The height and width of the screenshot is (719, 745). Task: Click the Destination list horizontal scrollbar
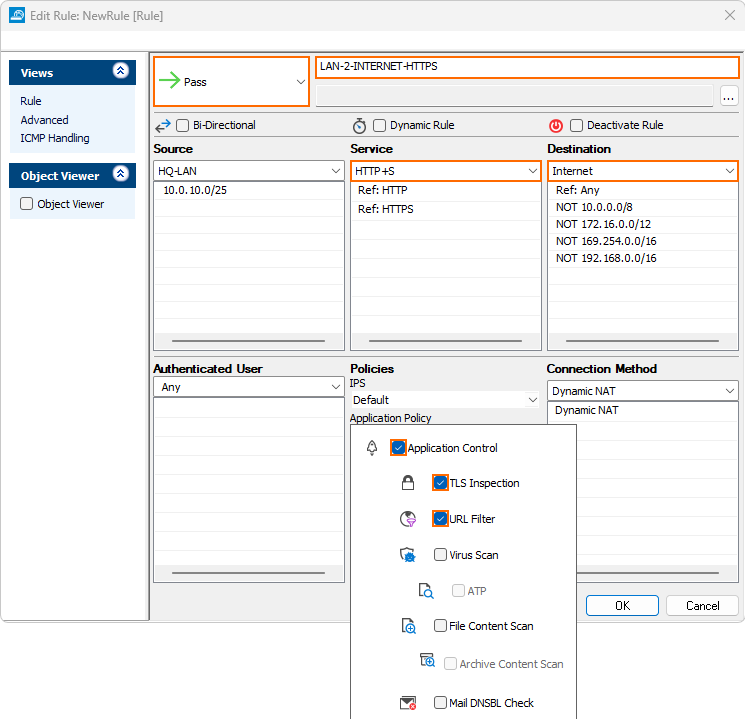[642, 341]
